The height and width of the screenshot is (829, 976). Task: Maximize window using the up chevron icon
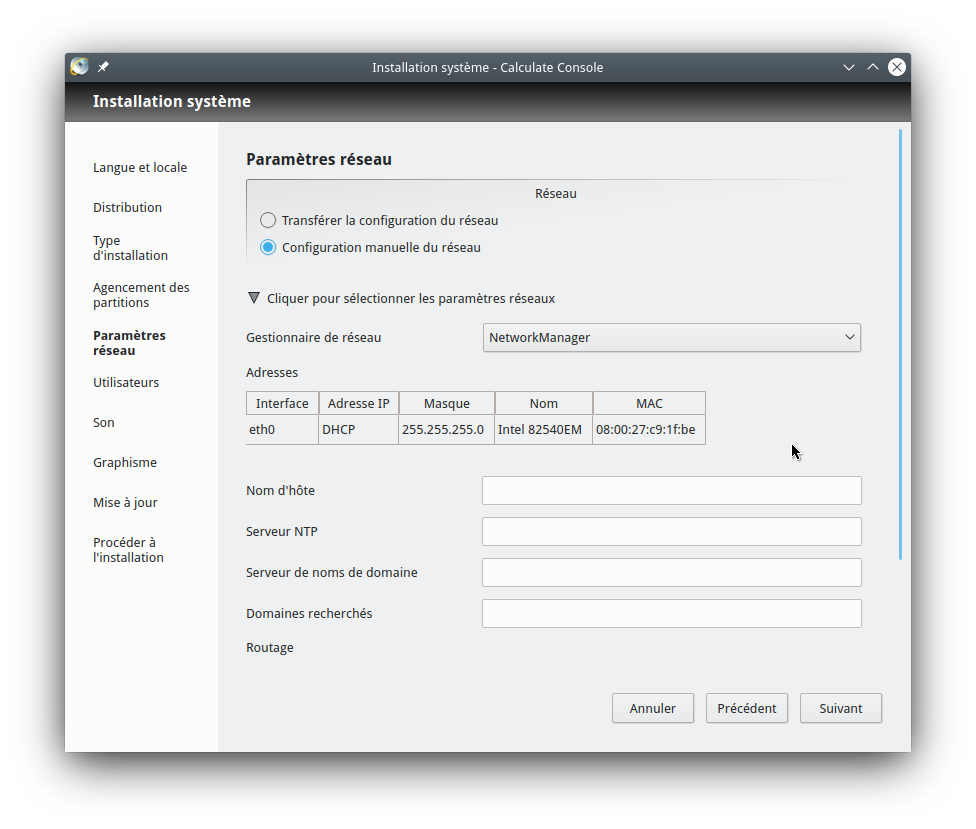(873, 67)
